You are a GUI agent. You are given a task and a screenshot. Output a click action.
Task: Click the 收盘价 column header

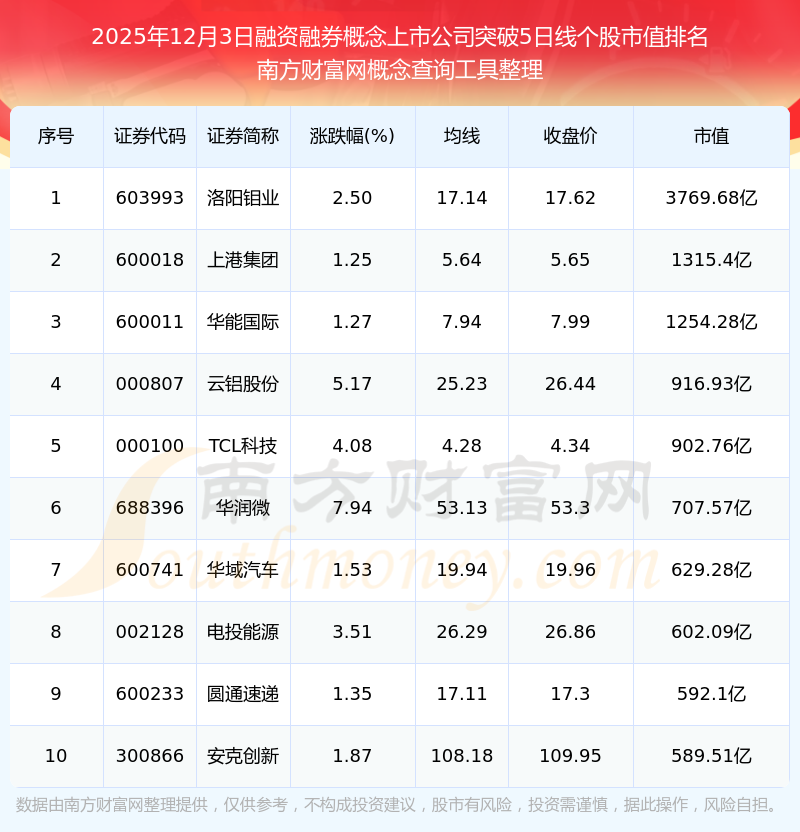coord(570,136)
